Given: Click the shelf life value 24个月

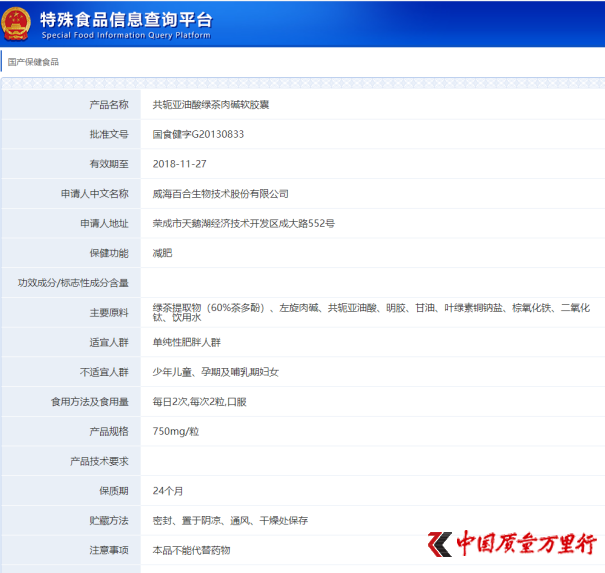Looking at the screenshot, I should click(x=168, y=491).
